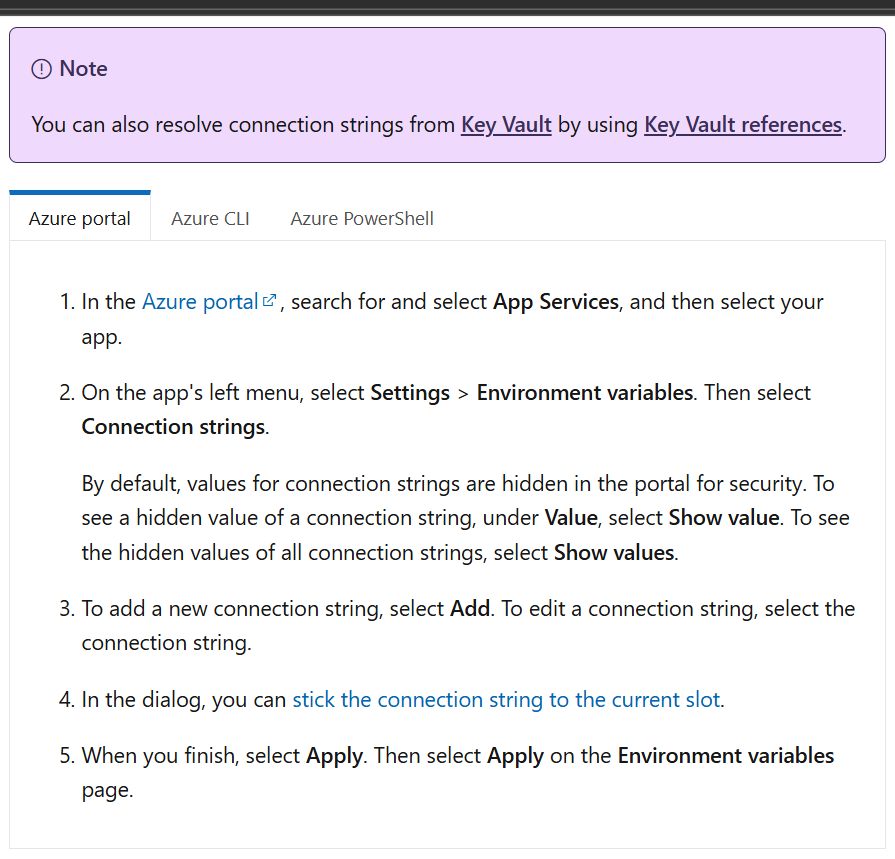This screenshot has width=895, height=859.
Task: Click first bold 'Apply' in step 5
Action: click(334, 756)
